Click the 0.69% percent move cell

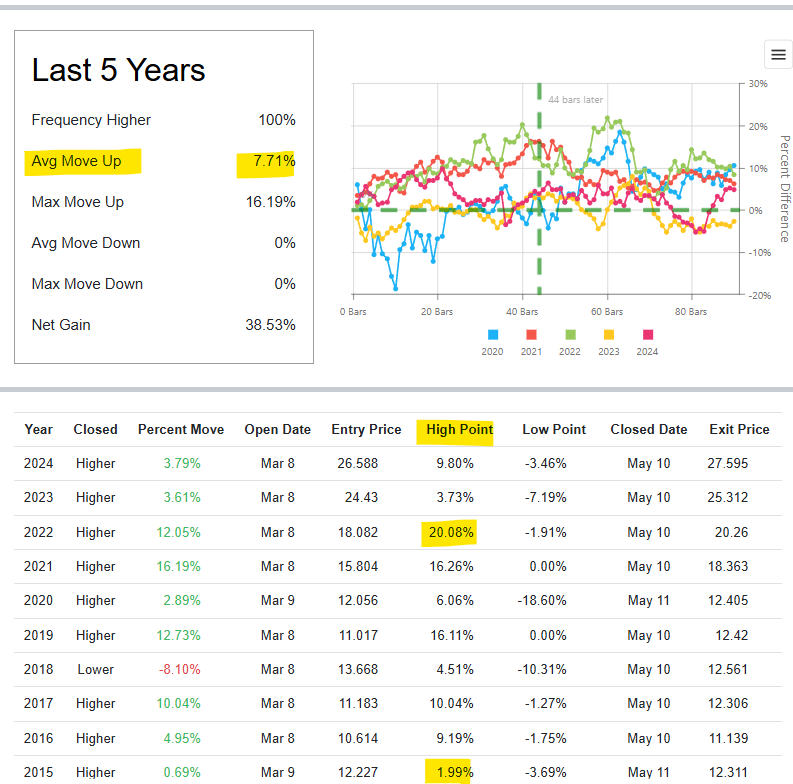182,772
